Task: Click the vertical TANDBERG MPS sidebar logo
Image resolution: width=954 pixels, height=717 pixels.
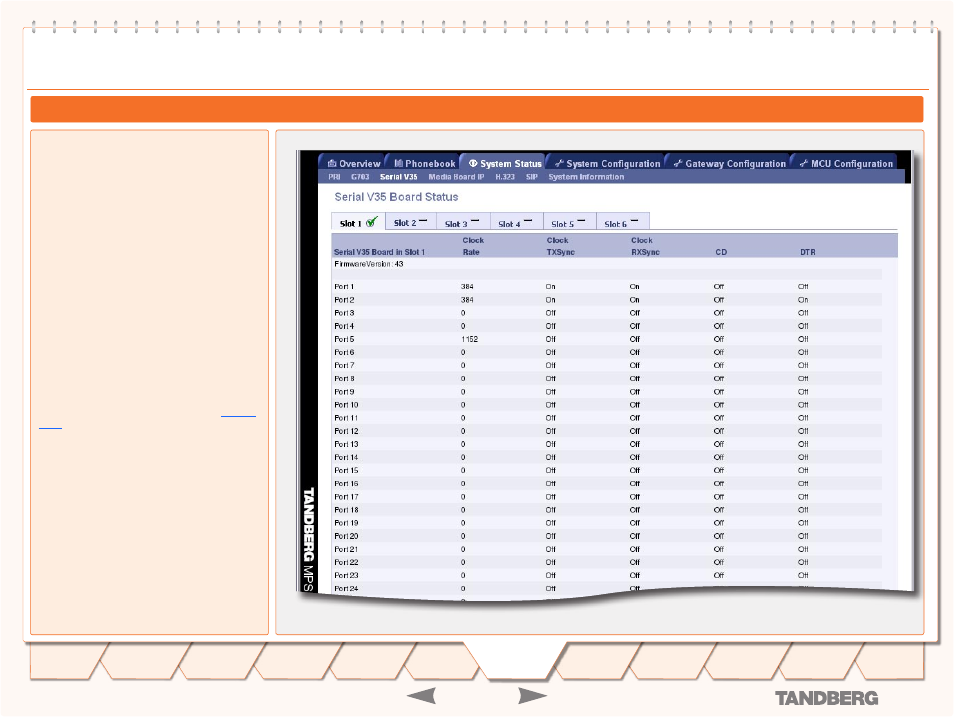Action: pos(308,539)
